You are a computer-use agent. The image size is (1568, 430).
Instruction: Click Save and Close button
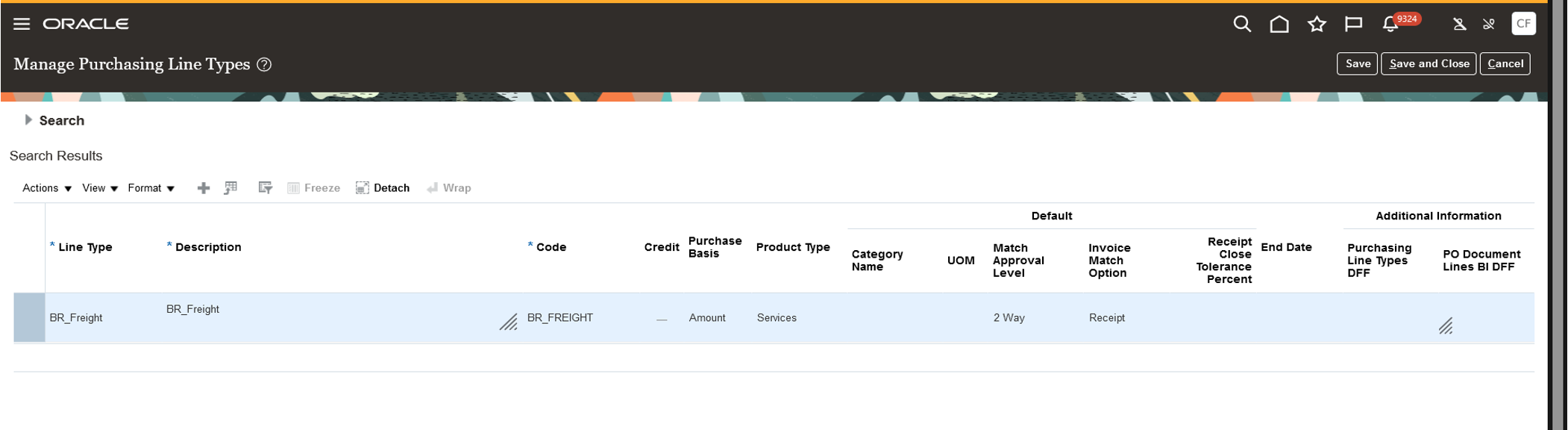1429,63
